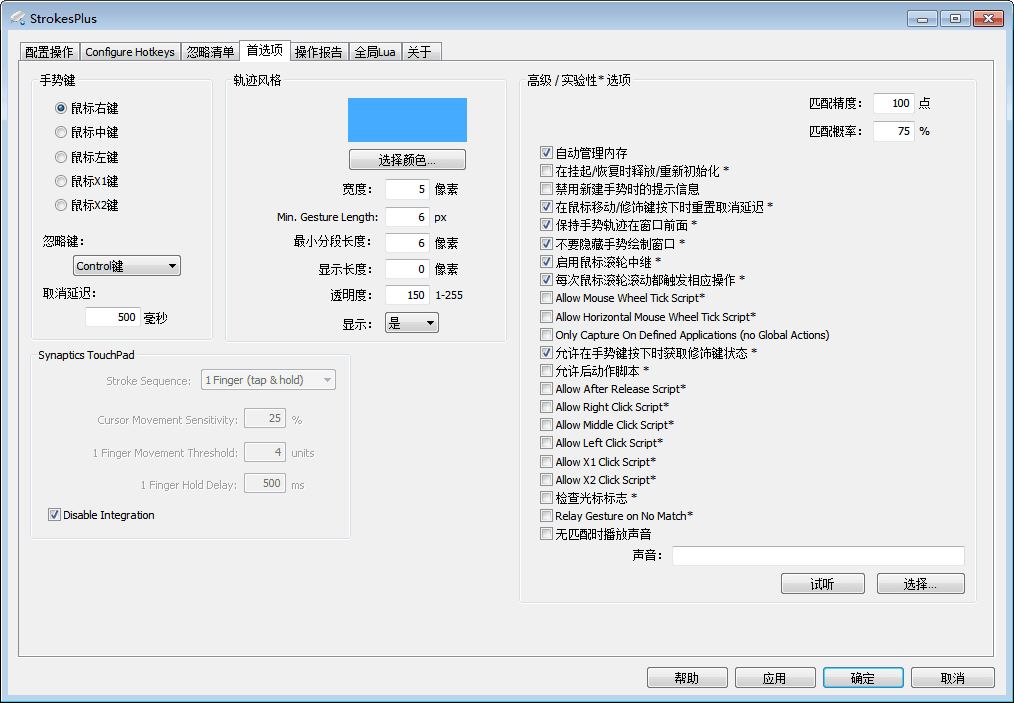Open the 忽略键 Control键 dropdown

126,265
